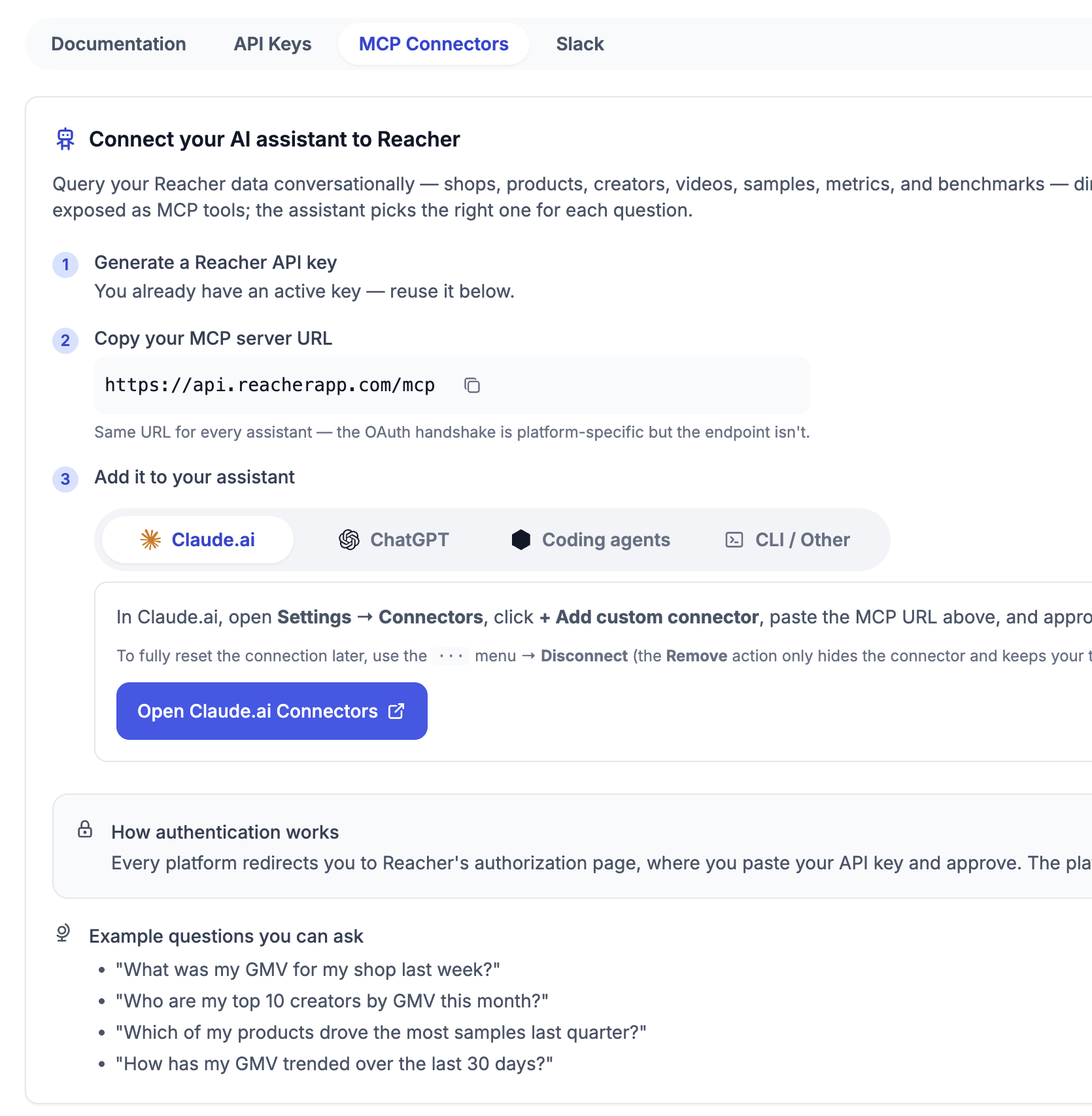
Task: Click 'Add it to your assistant' step title
Action: tap(195, 477)
